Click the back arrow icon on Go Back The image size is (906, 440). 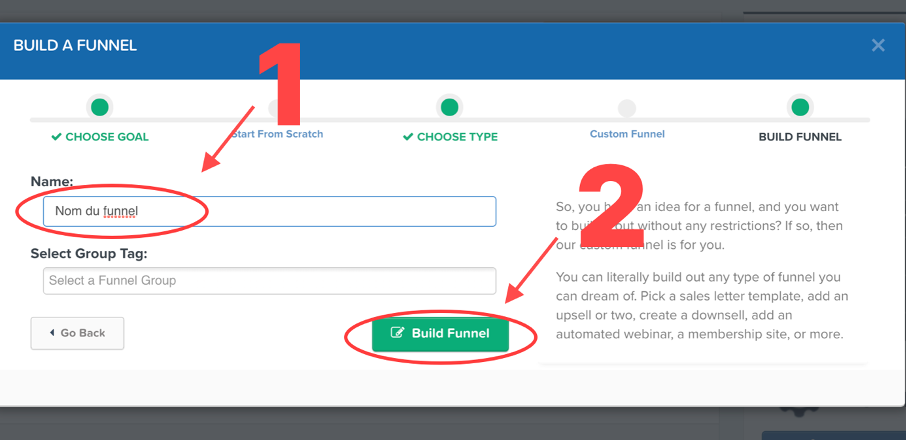tap(52, 333)
